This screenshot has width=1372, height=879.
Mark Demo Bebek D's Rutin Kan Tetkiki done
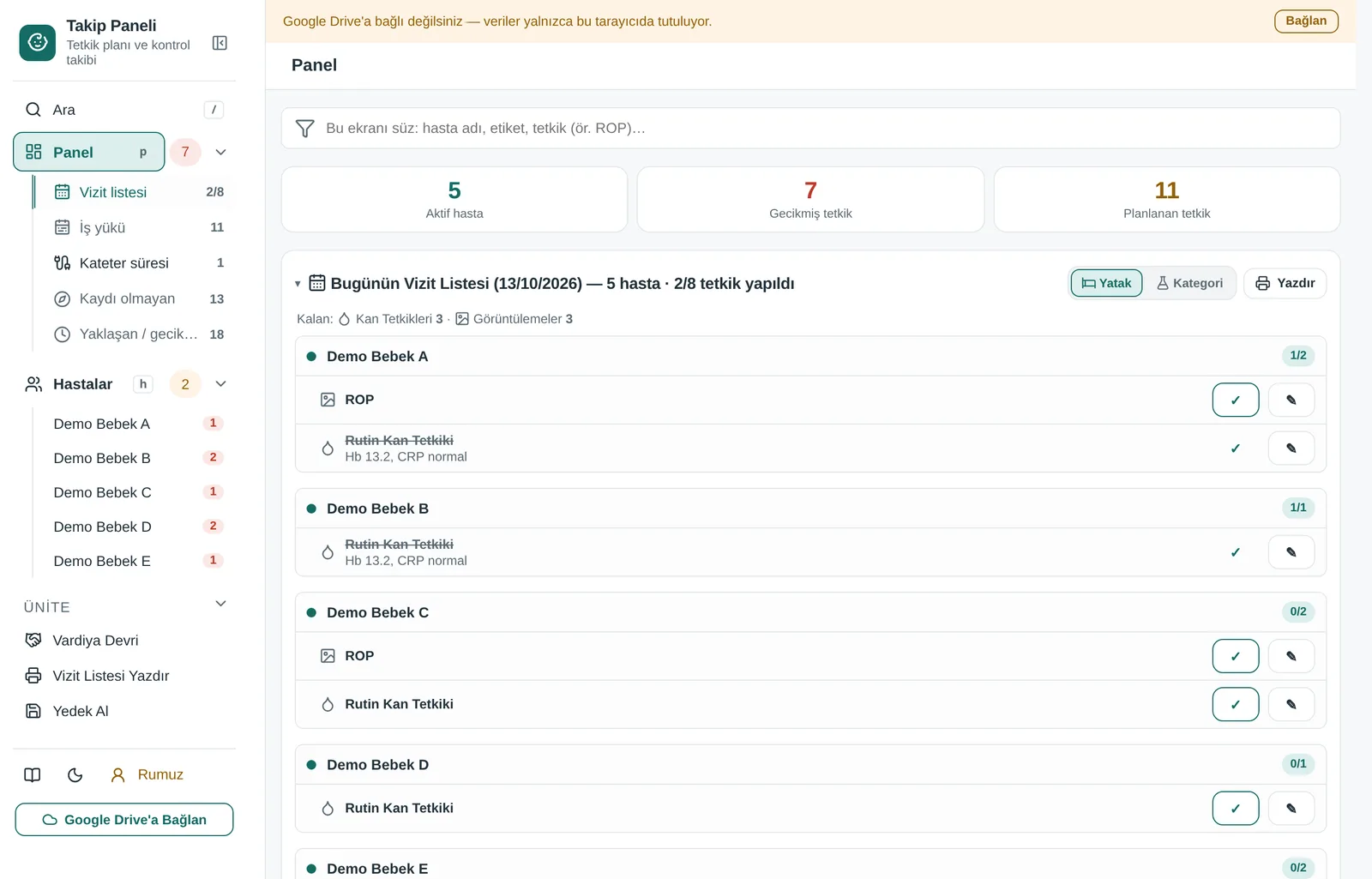point(1236,808)
